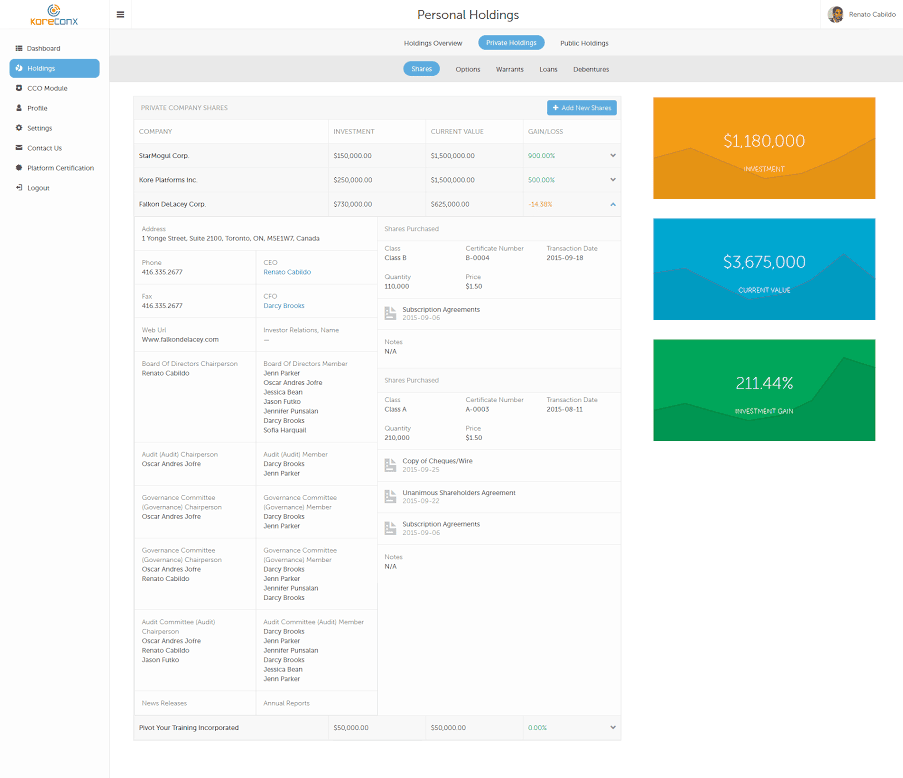The image size is (903, 778).
Task: Expand the Kore Platforms Inc. row
Action: pyautogui.click(x=613, y=180)
